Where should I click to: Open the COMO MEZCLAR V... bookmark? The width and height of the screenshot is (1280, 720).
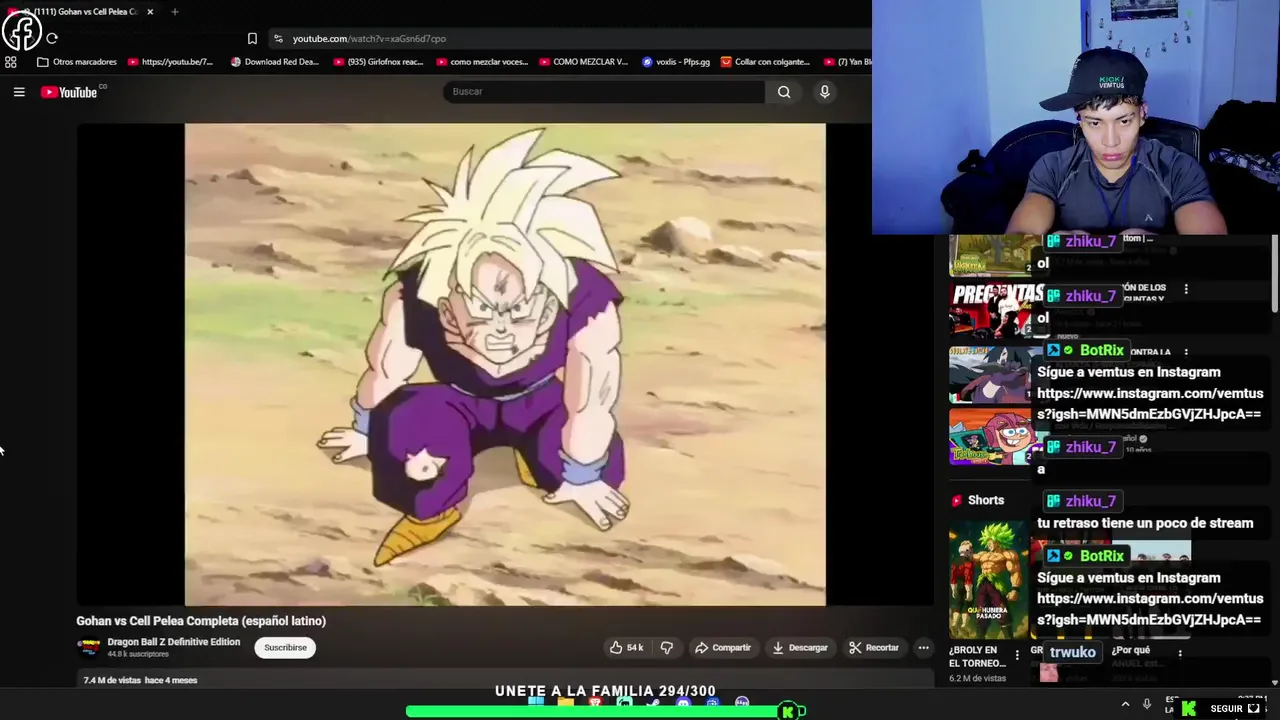point(583,62)
